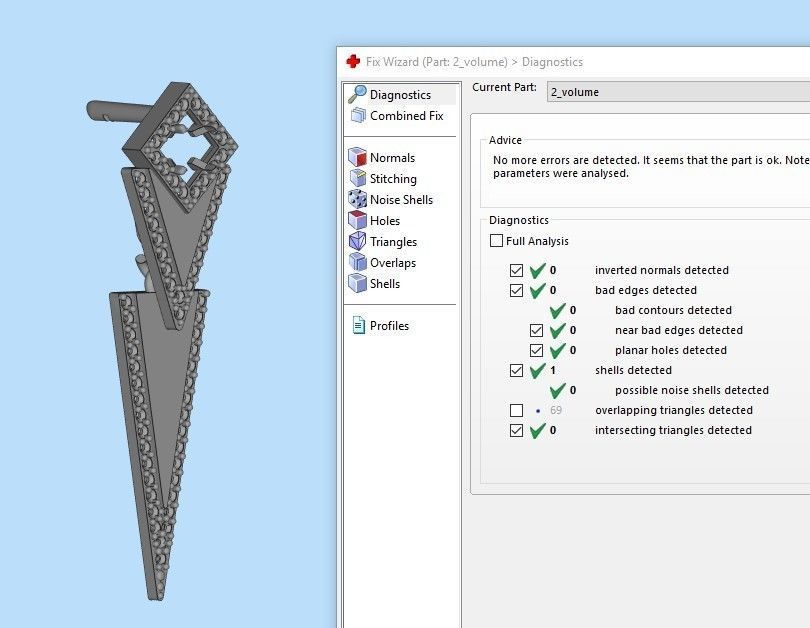Viewport: 810px width, 628px height.
Task: Uncheck shells detected checkbox
Action: point(516,370)
